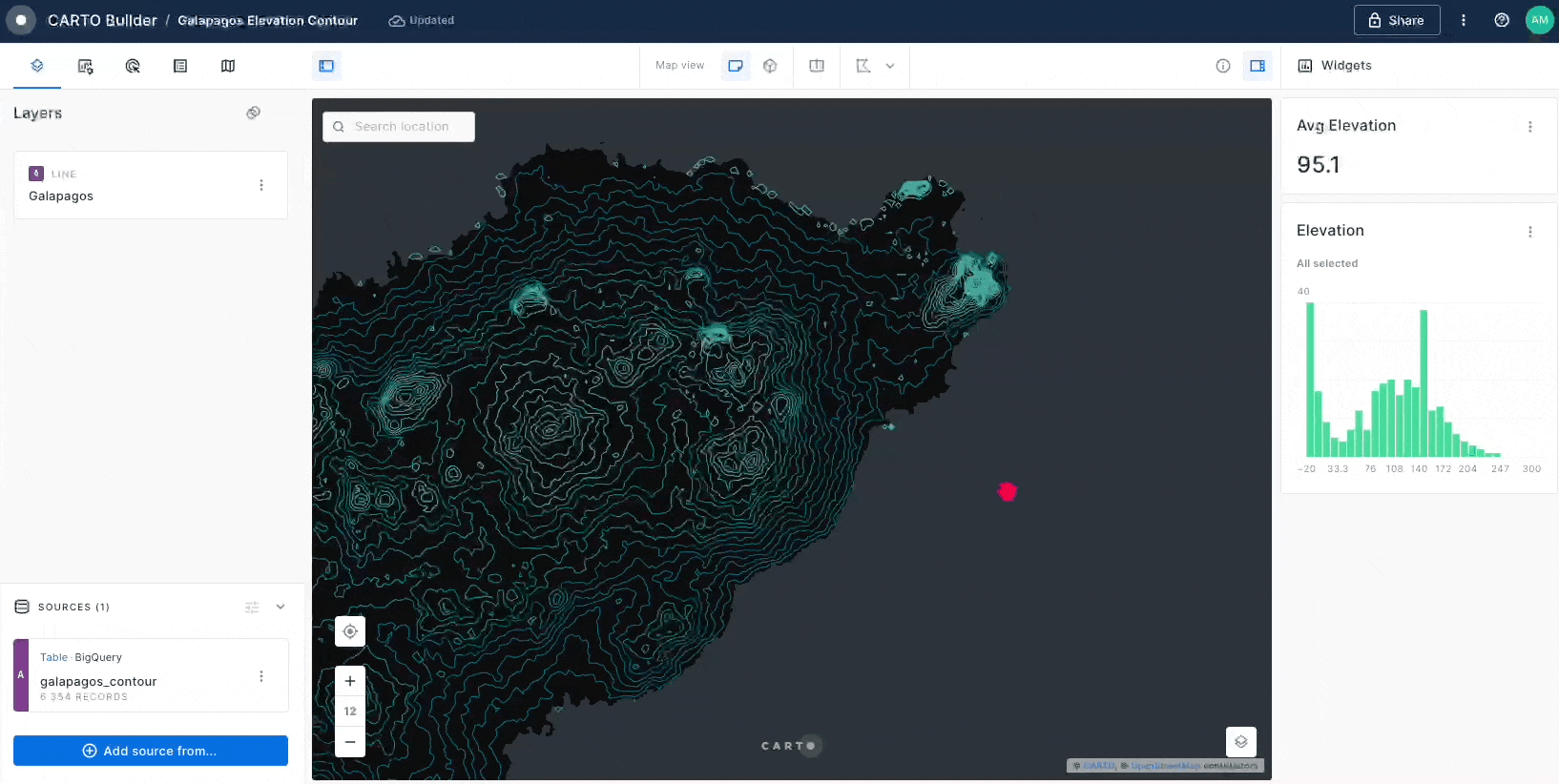Open the Interactions tab icon
This screenshot has width=1559, height=784.
(133, 66)
